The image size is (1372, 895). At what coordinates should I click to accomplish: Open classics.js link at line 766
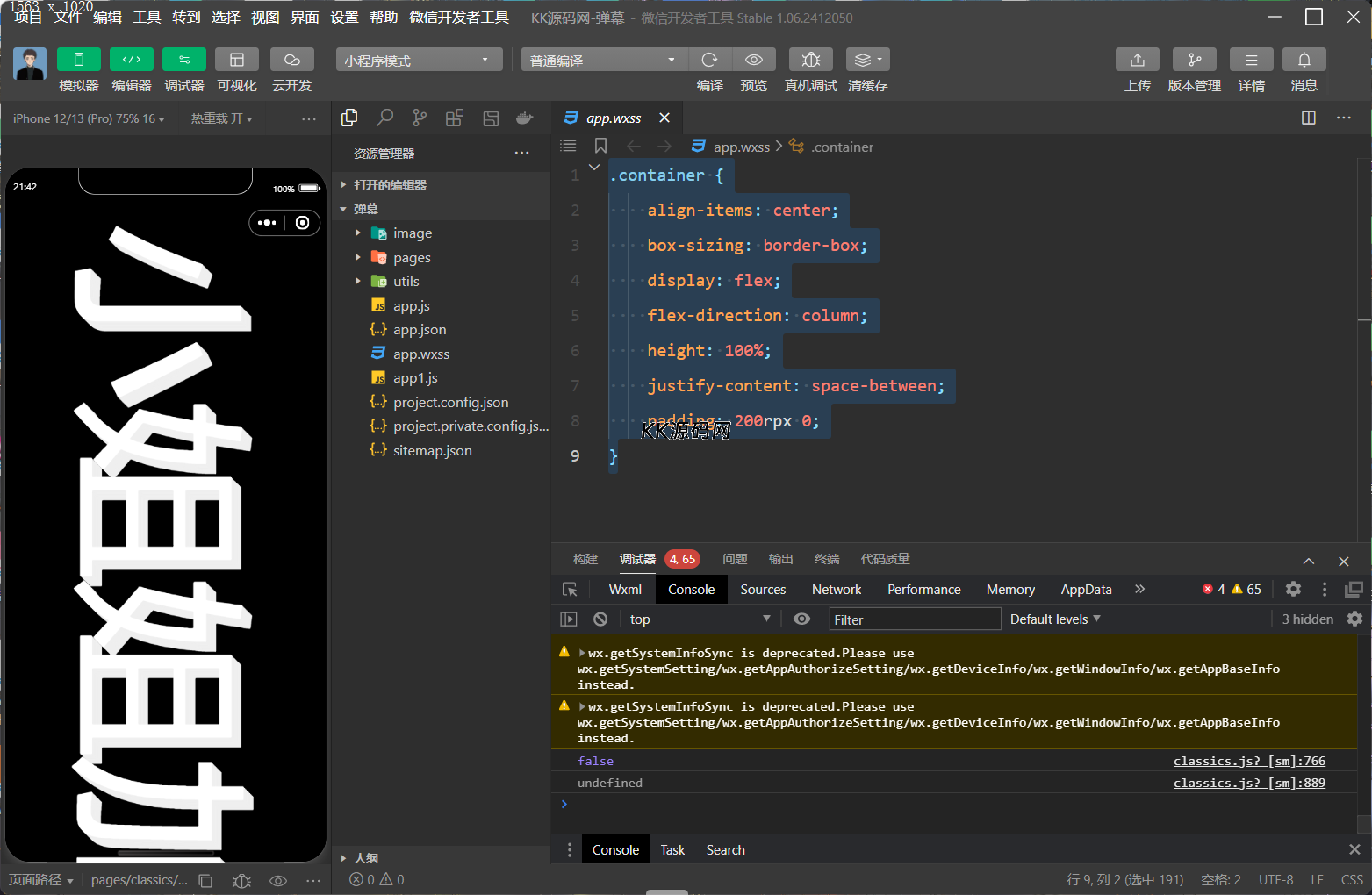point(1249,761)
